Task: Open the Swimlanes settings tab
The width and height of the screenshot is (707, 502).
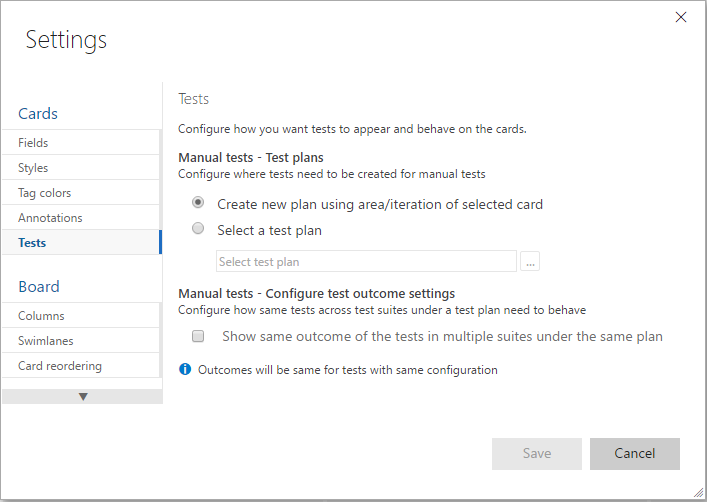Action: [x=81, y=341]
